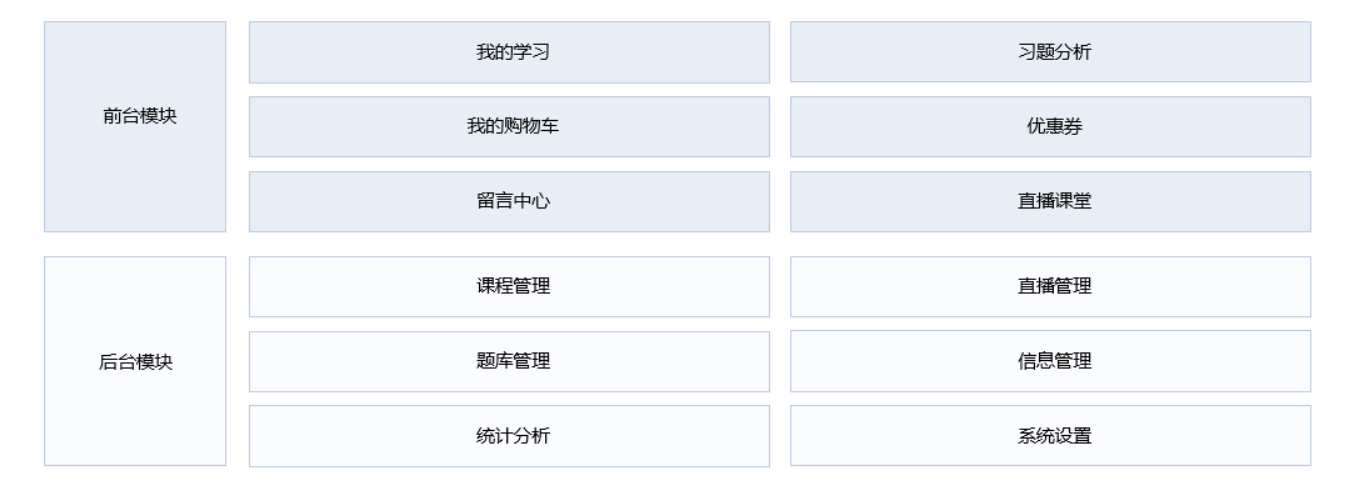Click the text label 我的学习
The height and width of the screenshot is (491, 1359).
509,52
